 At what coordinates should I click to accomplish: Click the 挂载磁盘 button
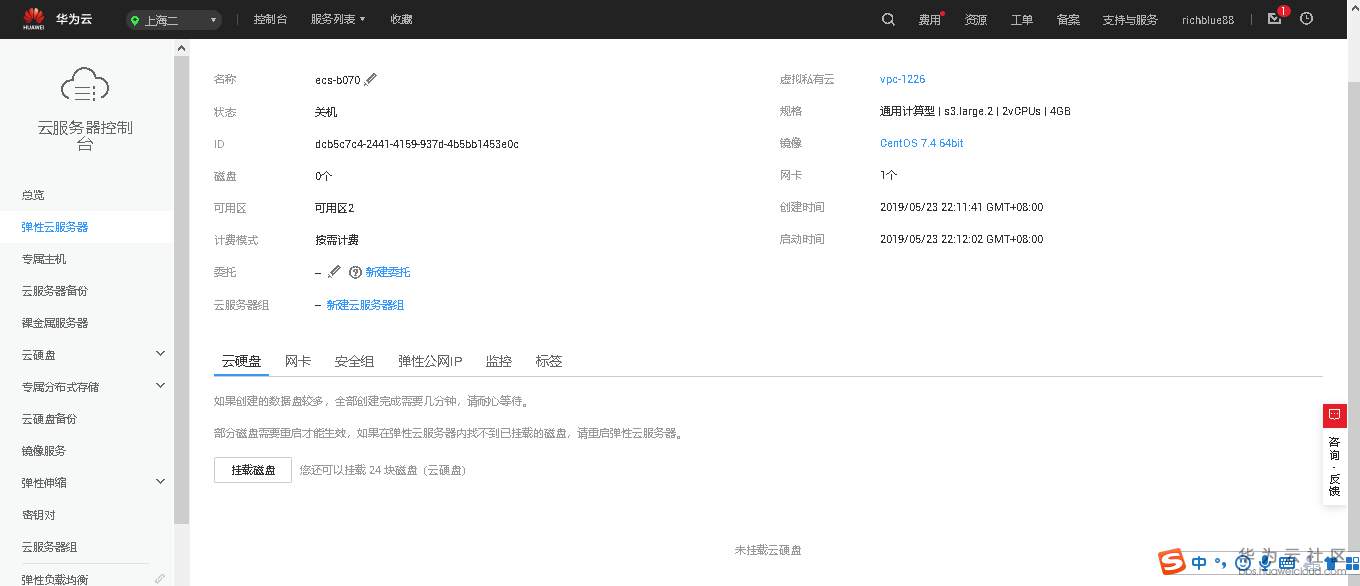[x=253, y=470]
